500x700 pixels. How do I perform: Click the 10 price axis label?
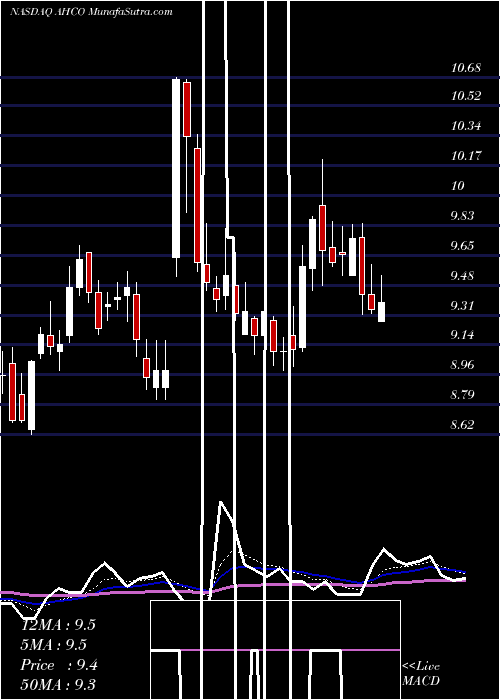(x=458, y=186)
